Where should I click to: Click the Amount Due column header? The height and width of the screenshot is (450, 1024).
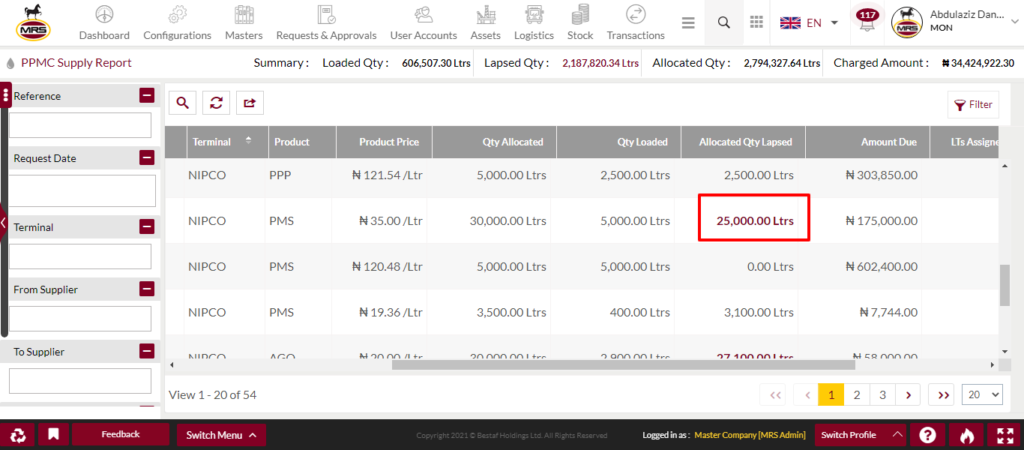pyautogui.click(x=867, y=142)
